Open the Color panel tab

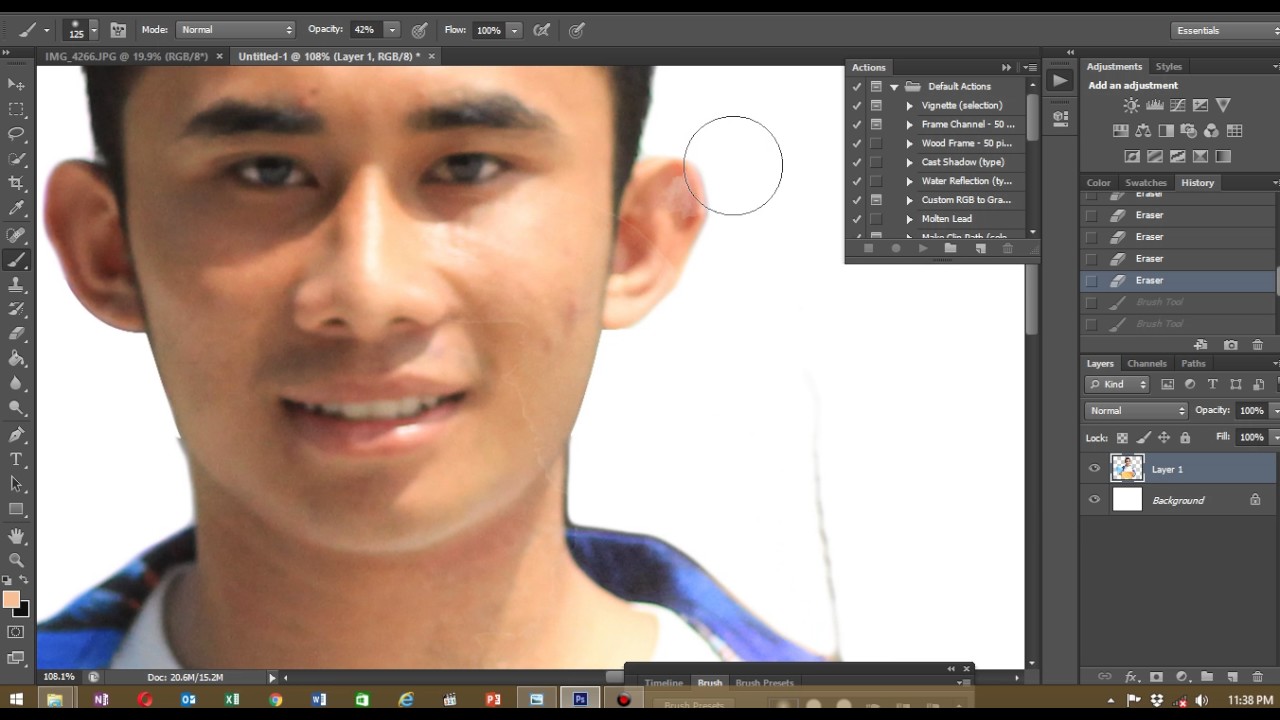[x=1098, y=183]
